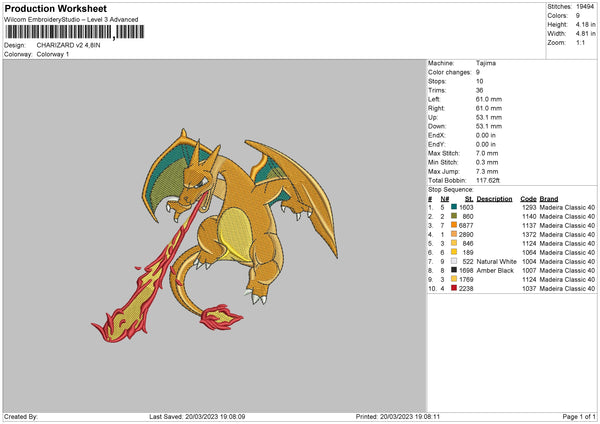The width and height of the screenshot is (600, 424).
Task: Click the Charizard embroidery design preview
Action: point(214,235)
